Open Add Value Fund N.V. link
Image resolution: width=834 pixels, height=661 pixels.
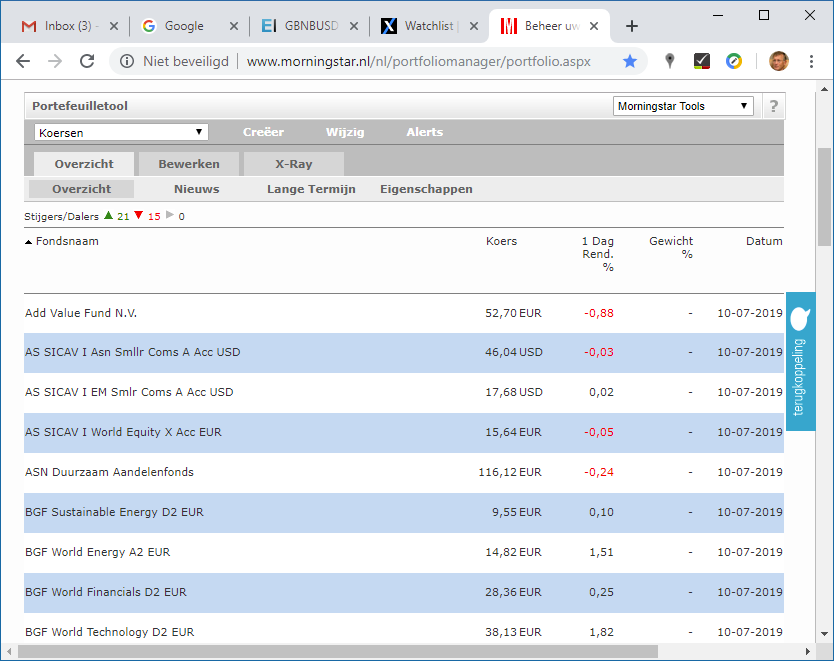click(x=81, y=313)
